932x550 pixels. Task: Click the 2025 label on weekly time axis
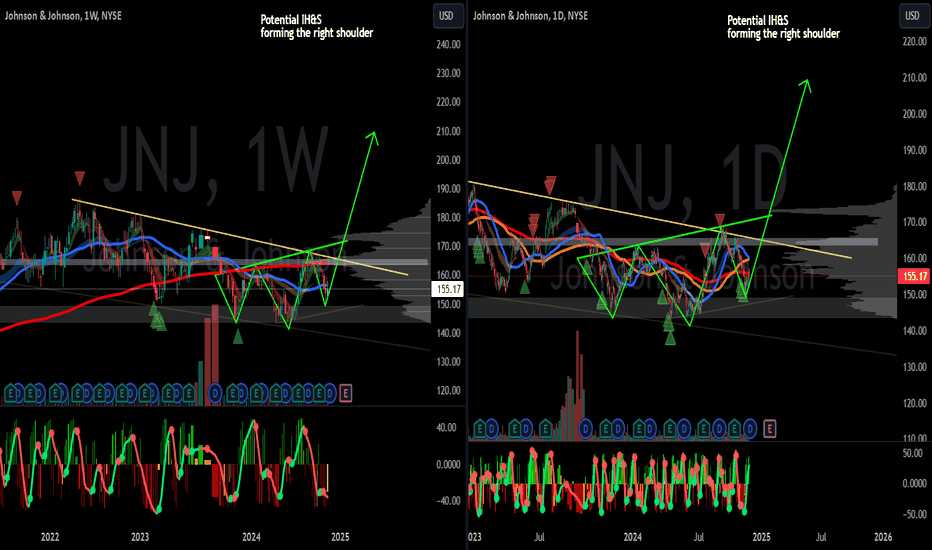[x=340, y=537]
